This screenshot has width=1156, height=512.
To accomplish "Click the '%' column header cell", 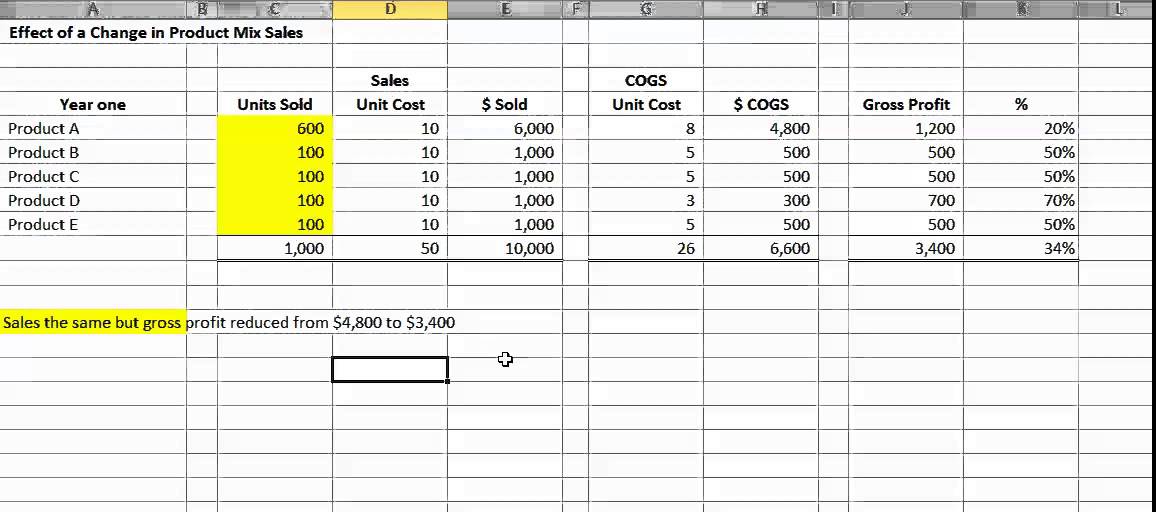I will (1020, 104).
